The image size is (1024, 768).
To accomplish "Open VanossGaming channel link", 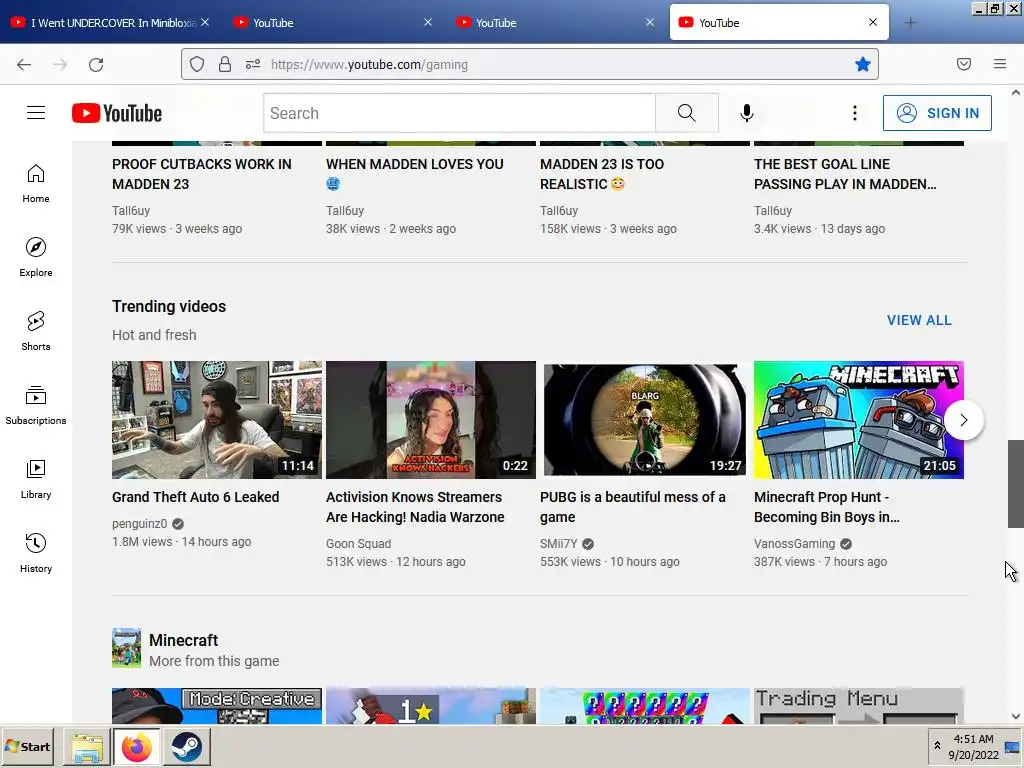I will click(x=794, y=544).
